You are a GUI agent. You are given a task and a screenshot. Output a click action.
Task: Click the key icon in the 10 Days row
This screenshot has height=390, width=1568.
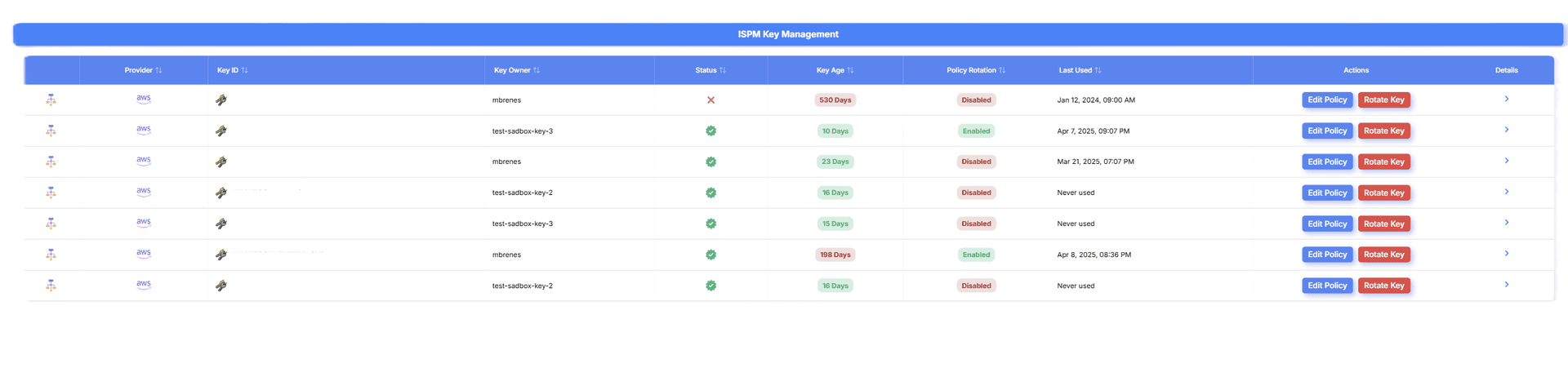click(x=221, y=131)
